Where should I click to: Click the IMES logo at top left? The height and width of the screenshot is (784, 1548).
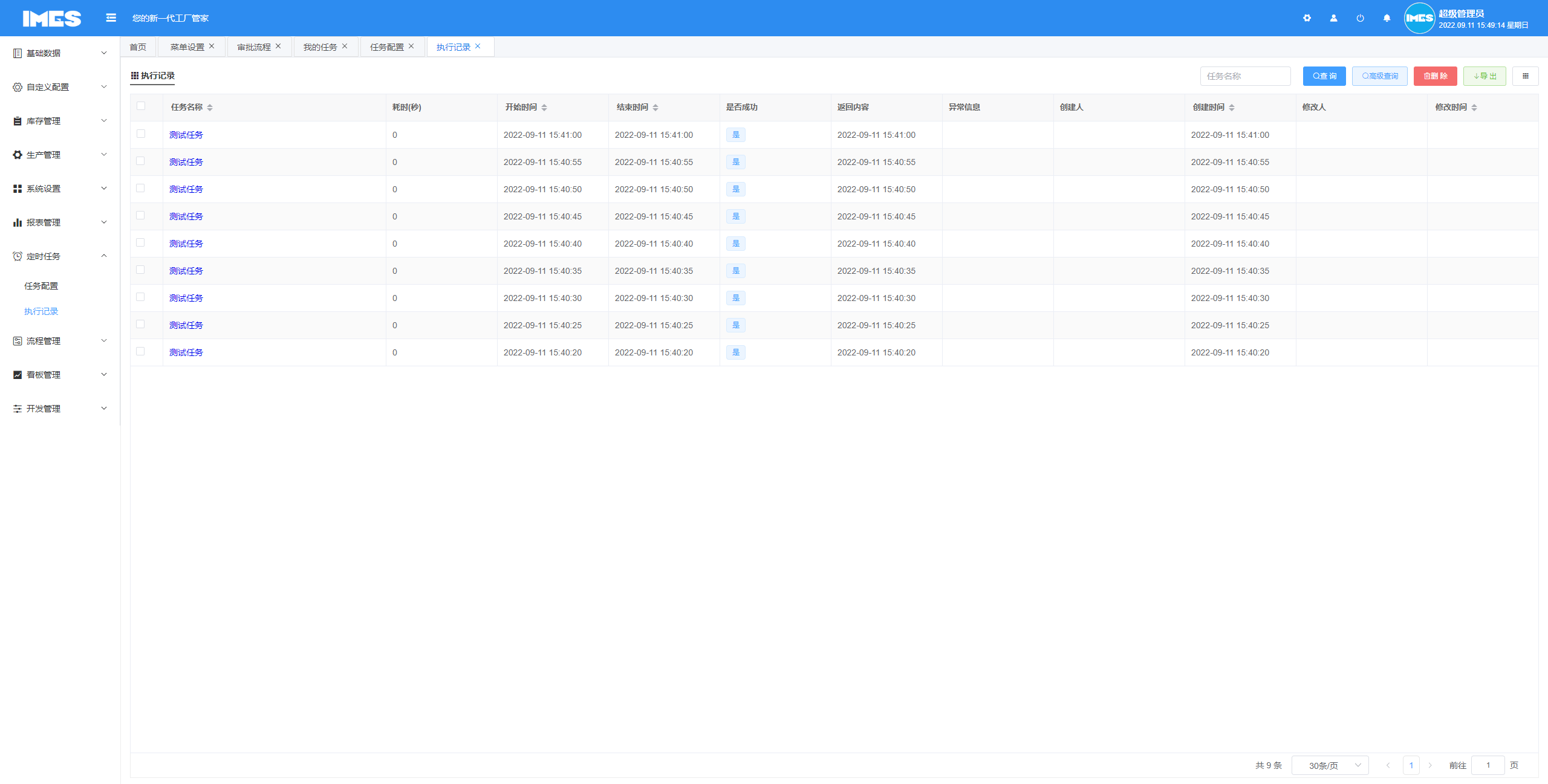tap(52, 18)
